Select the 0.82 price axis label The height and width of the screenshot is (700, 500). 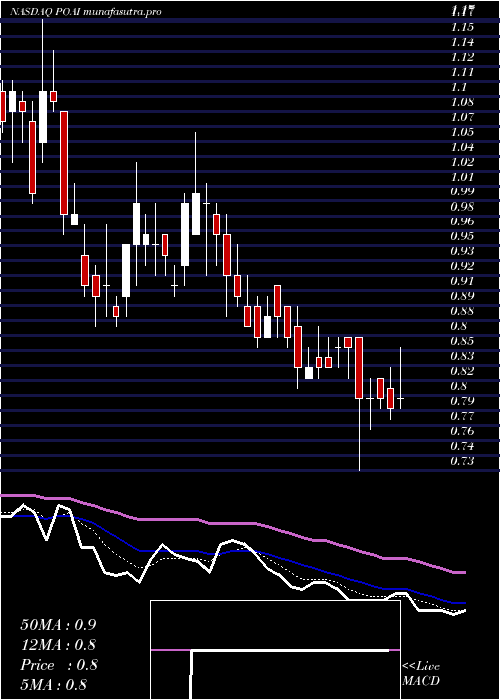(x=462, y=371)
